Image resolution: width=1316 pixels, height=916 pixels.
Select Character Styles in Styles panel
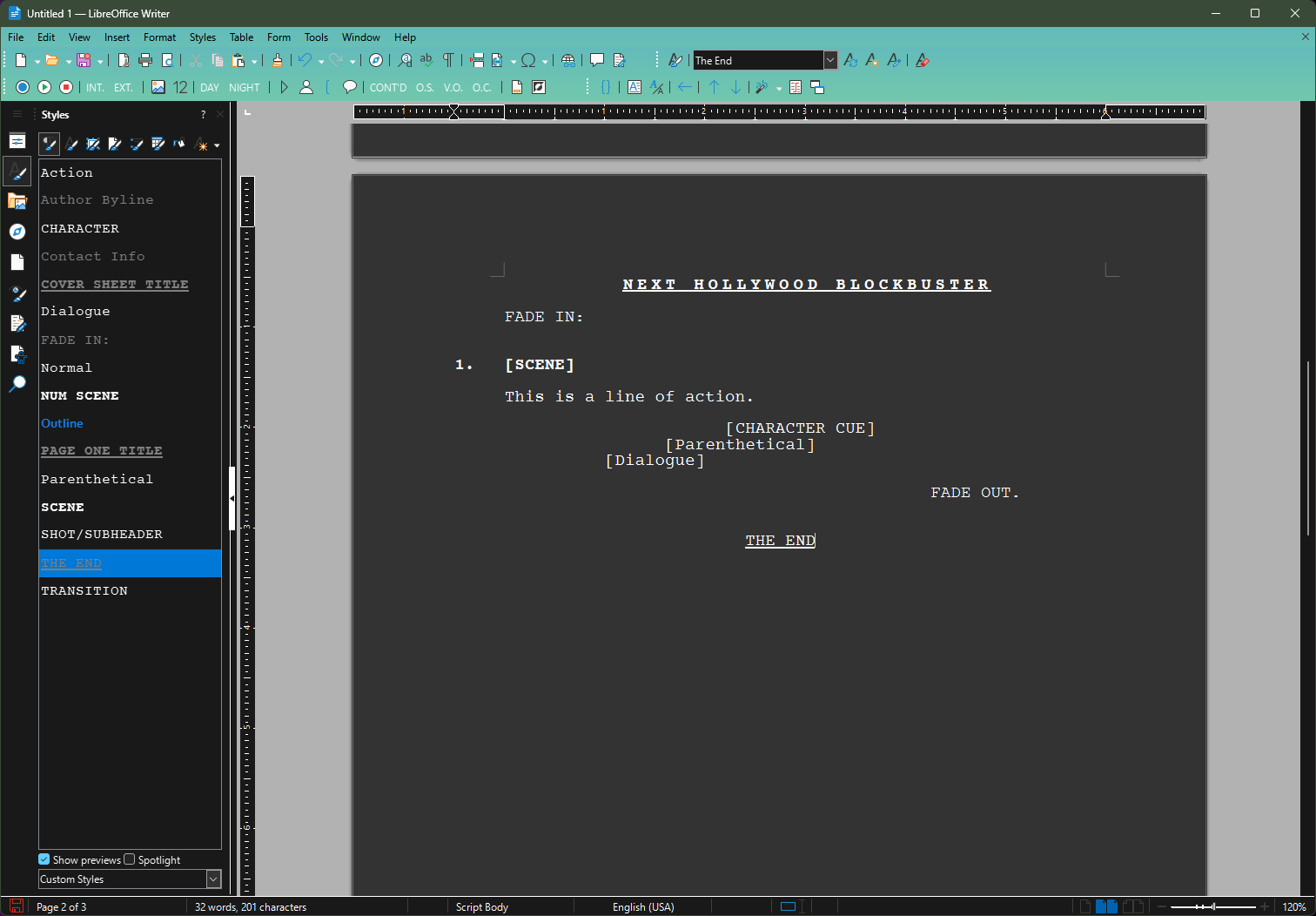coord(71,145)
